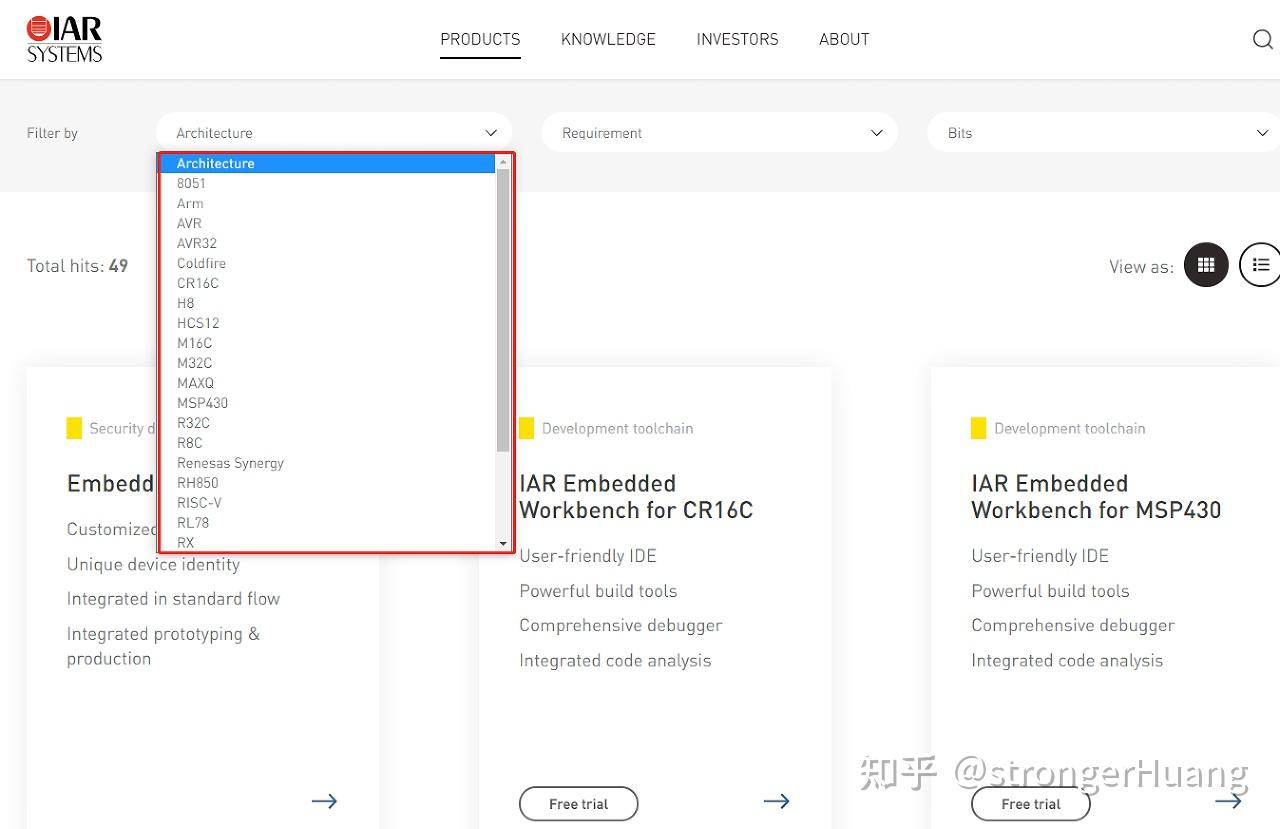Open IAR Embedded Workbench for CR16C title
This screenshot has height=829, width=1280.
(x=636, y=497)
